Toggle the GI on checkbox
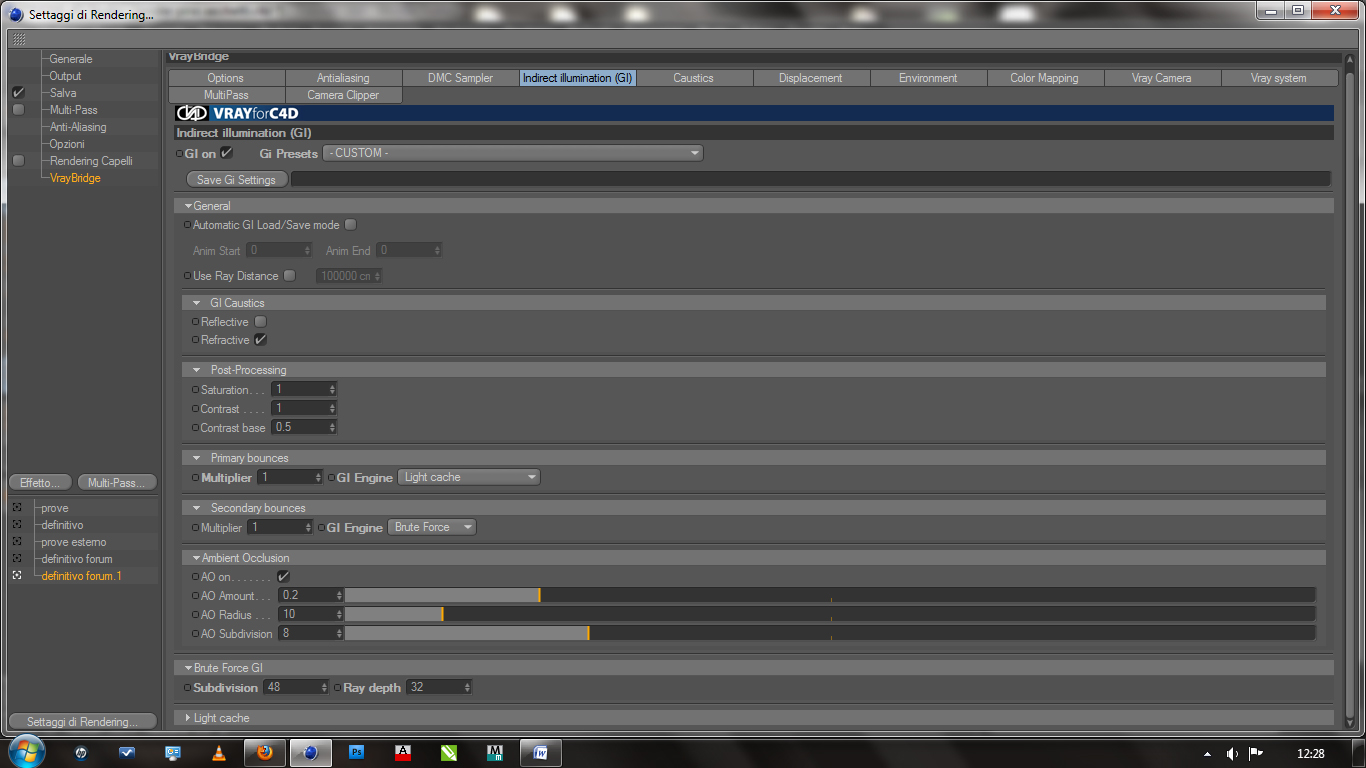Viewport: 1366px width, 768px height. (227, 153)
